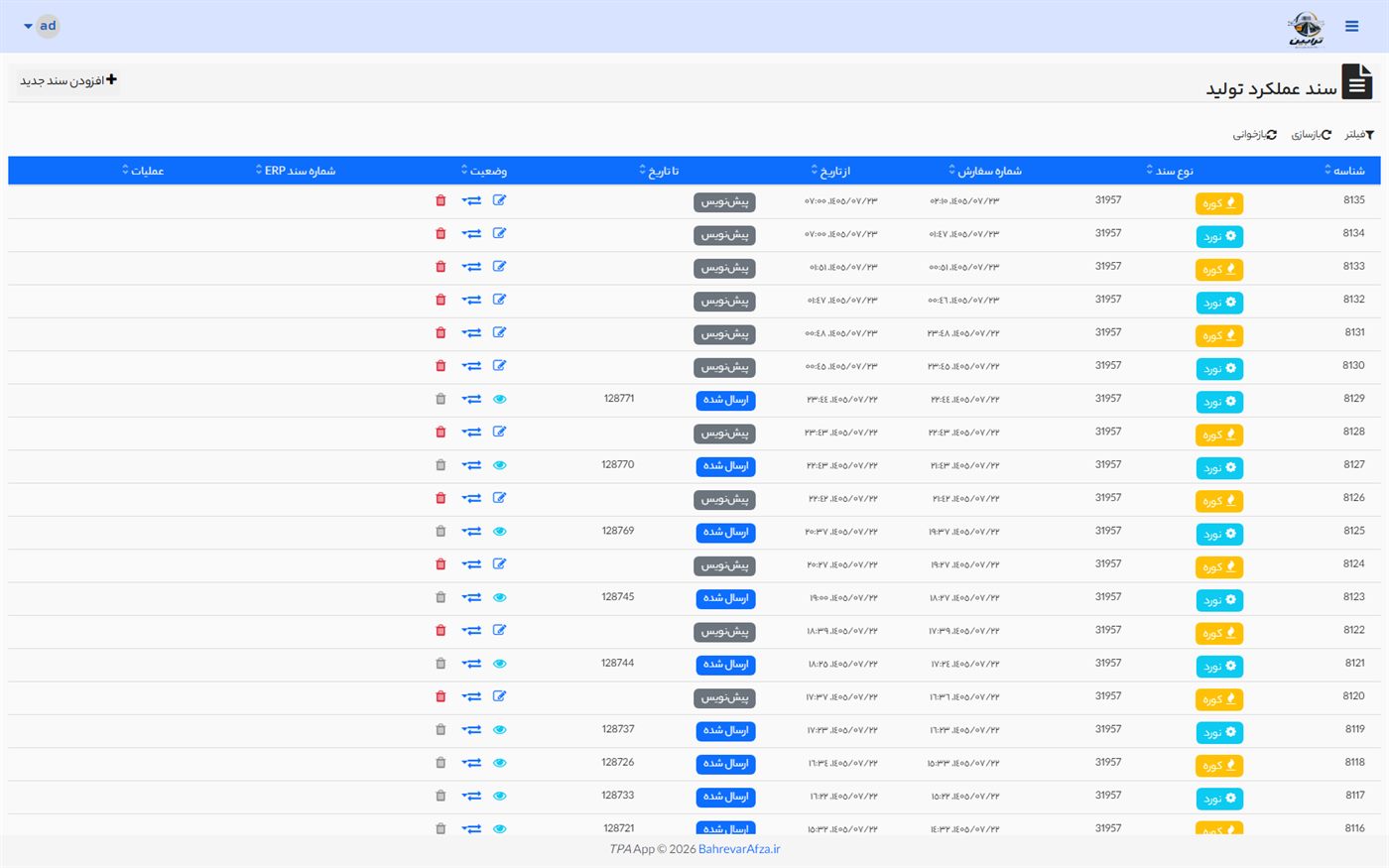This screenshot has width=1389, height=868.
Task: Click پیش‌نویس status badge in row 8128
Action: (724, 434)
